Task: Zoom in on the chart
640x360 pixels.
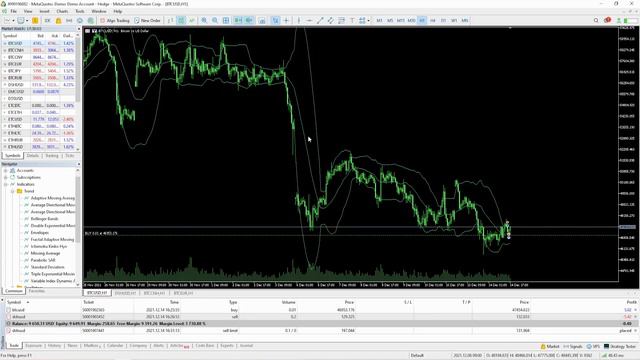Action: coord(204,20)
